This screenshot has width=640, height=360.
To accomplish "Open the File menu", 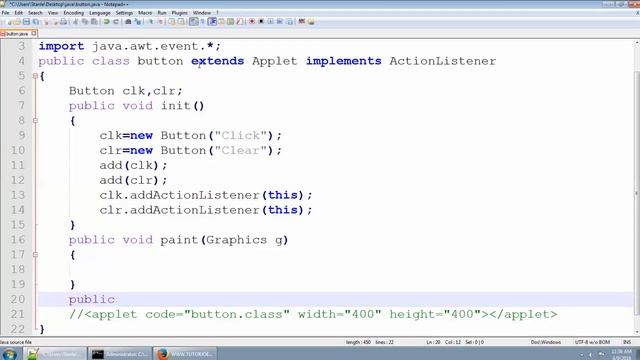I will point(5,13).
